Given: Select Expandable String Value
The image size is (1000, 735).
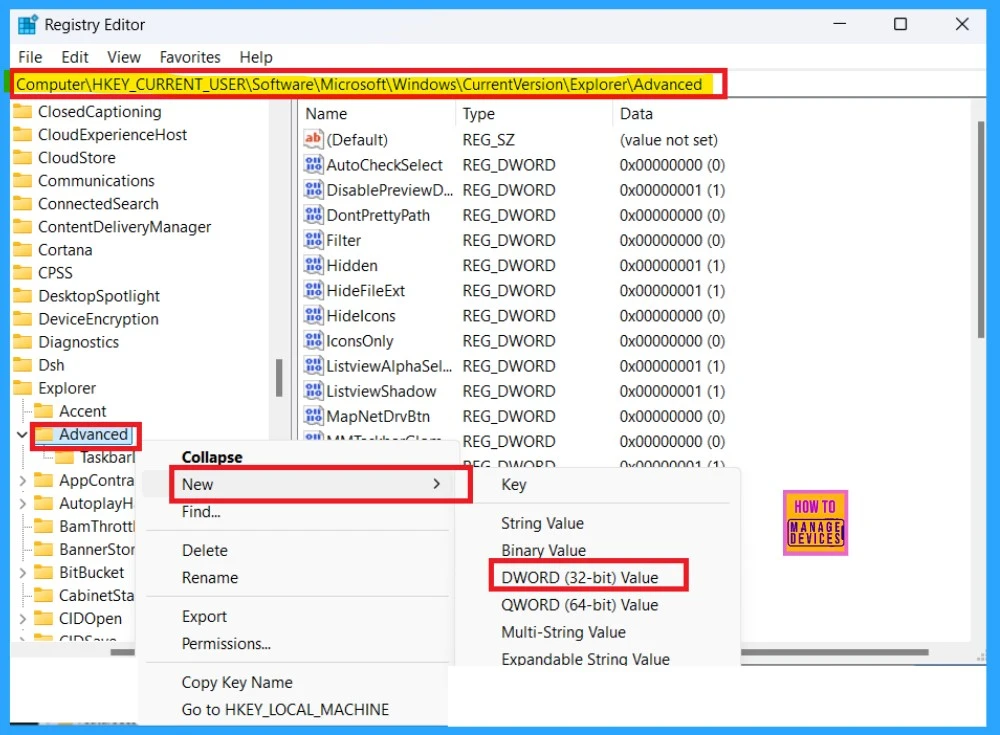Looking at the screenshot, I should pyautogui.click(x=585, y=658).
